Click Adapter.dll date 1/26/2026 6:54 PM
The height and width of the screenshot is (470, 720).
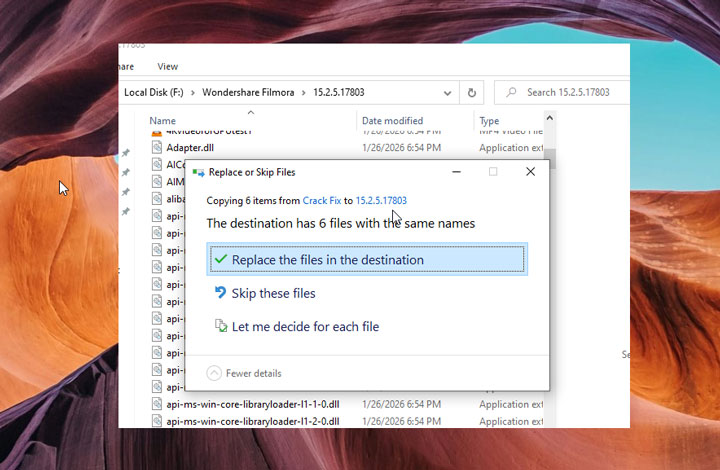click(401, 148)
